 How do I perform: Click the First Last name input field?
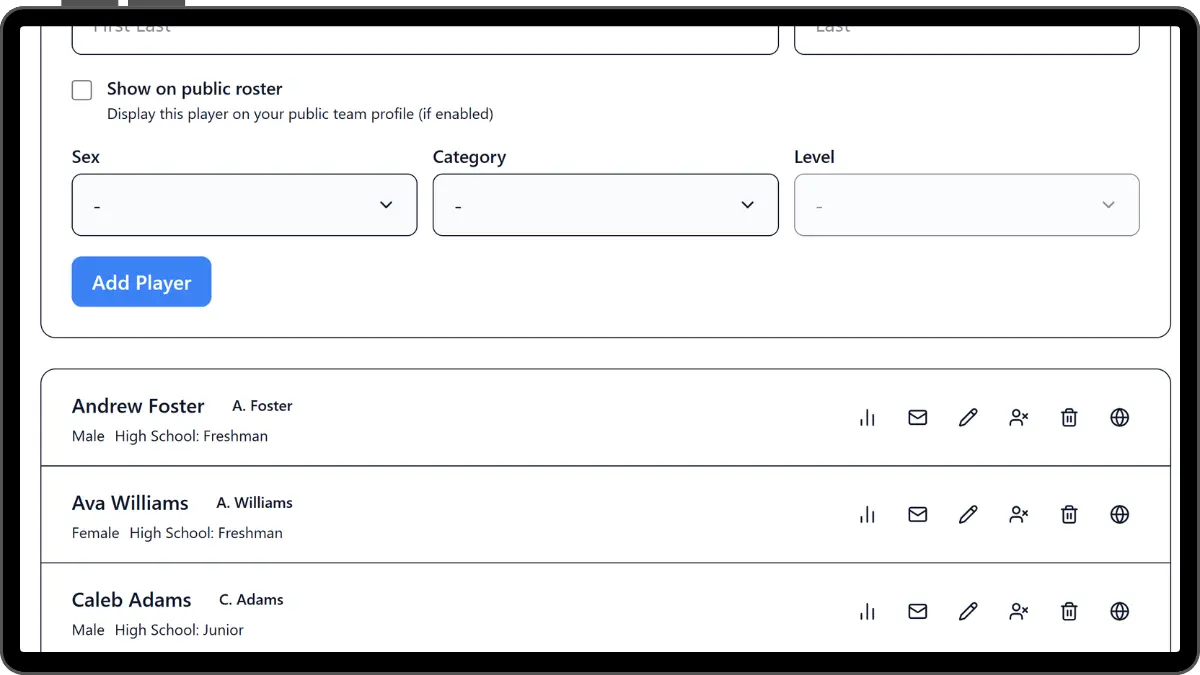click(x=424, y=31)
